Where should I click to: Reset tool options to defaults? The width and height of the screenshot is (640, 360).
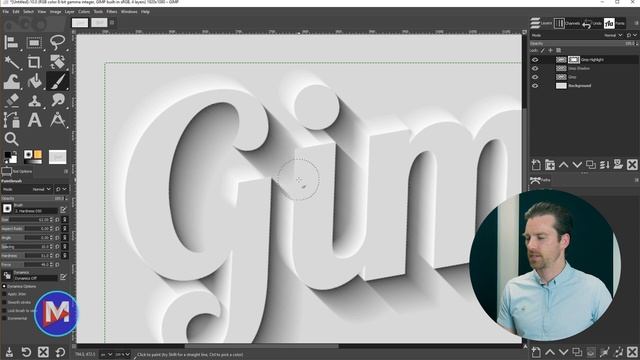(60, 352)
